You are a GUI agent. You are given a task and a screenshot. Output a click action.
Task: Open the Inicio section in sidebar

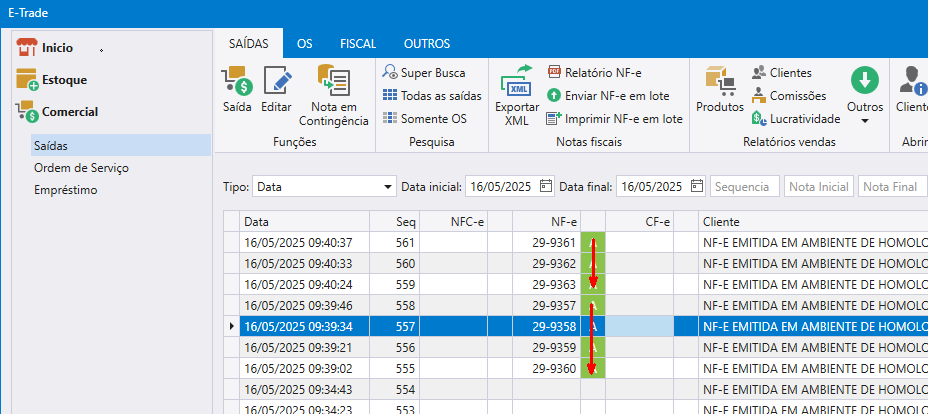pyautogui.click(x=45, y=48)
